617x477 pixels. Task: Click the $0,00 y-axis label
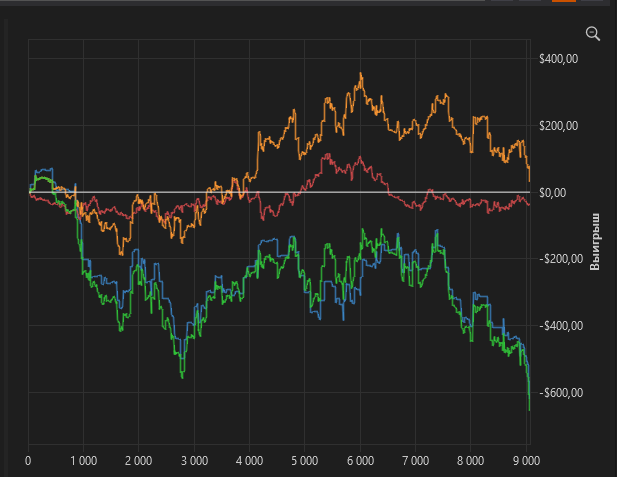[x=552, y=193]
